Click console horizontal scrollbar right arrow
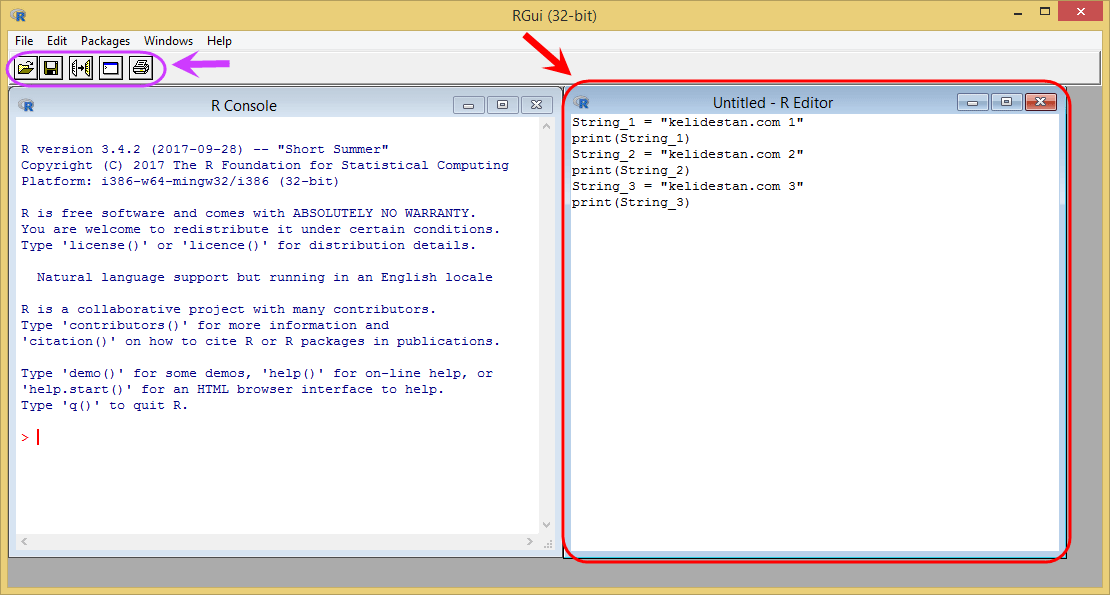1110x595 pixels. 530,541
